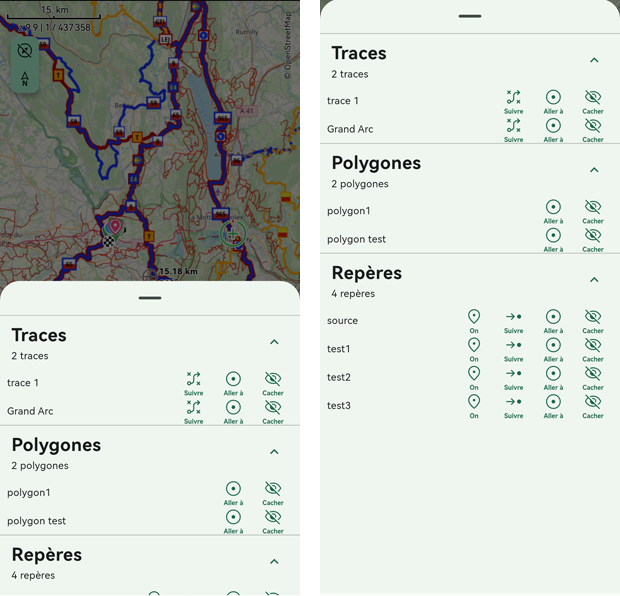This screenshot has height=596, width=620.
Task: Go to the test2 waypoint
Action: [553, 378]
